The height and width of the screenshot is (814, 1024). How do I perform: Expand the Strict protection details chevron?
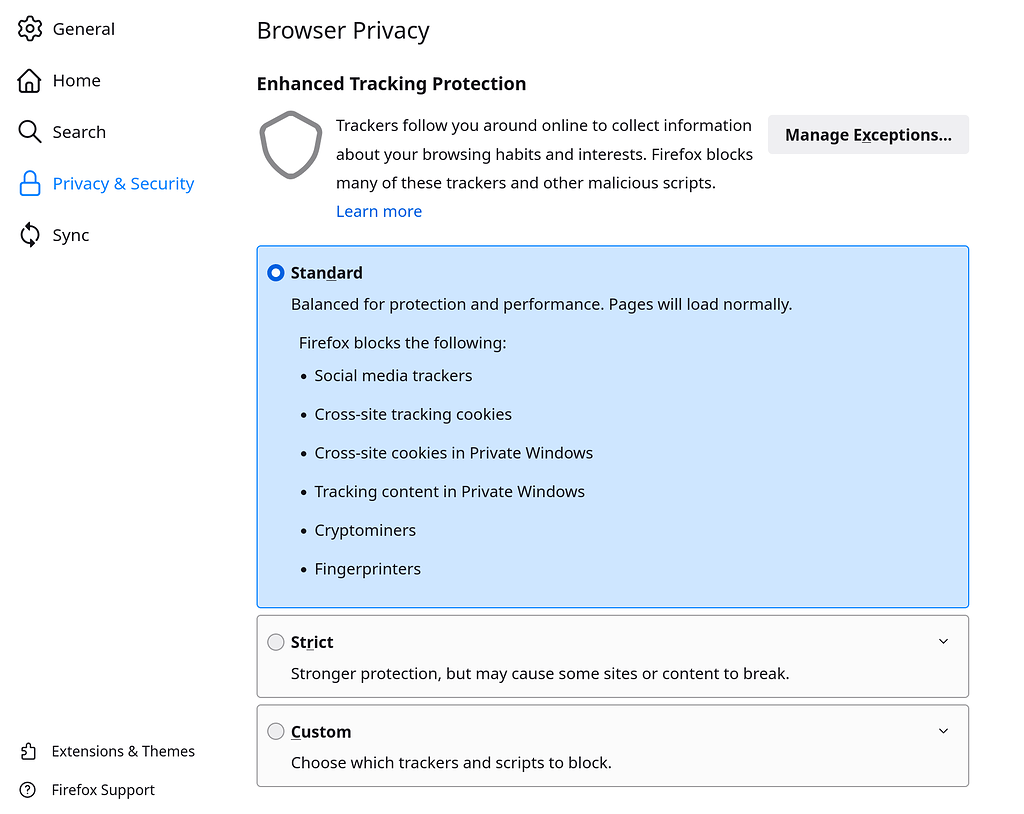943,641
